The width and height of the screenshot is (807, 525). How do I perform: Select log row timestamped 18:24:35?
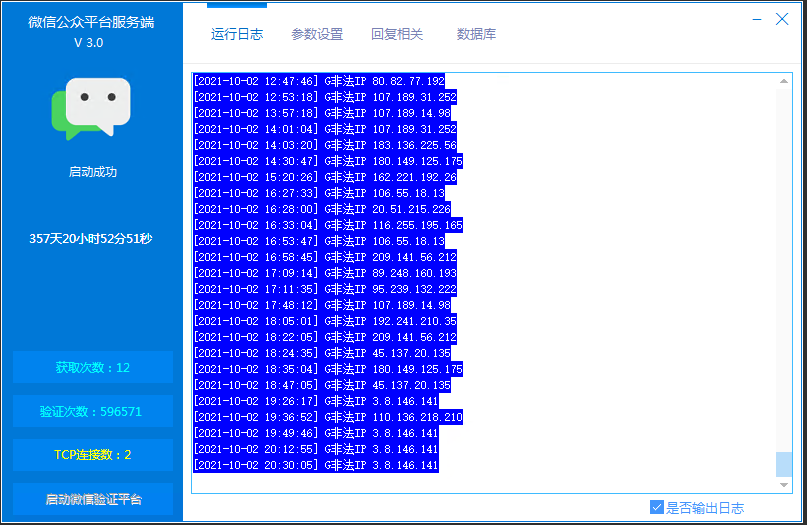tap(322, 353)
